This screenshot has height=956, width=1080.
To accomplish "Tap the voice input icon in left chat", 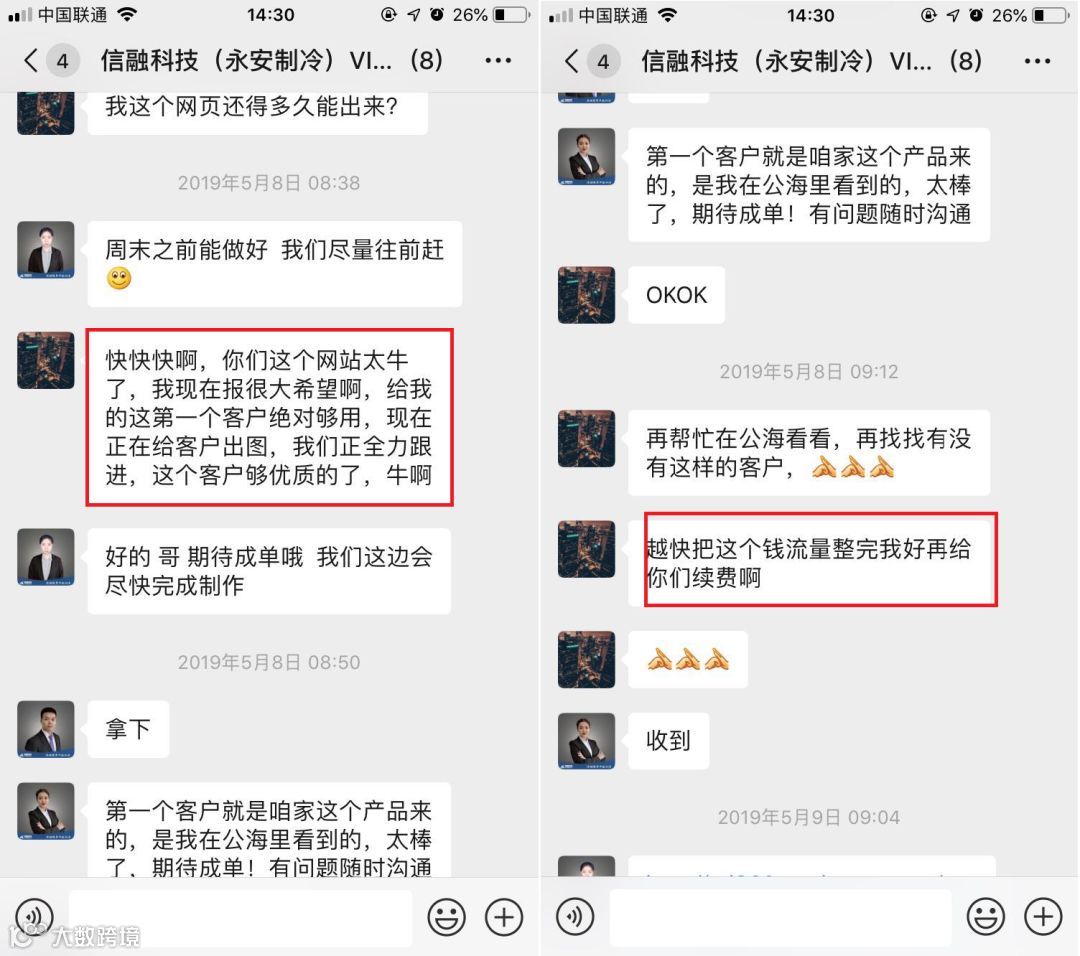I will pyautogui.click(x=34, y=917).
